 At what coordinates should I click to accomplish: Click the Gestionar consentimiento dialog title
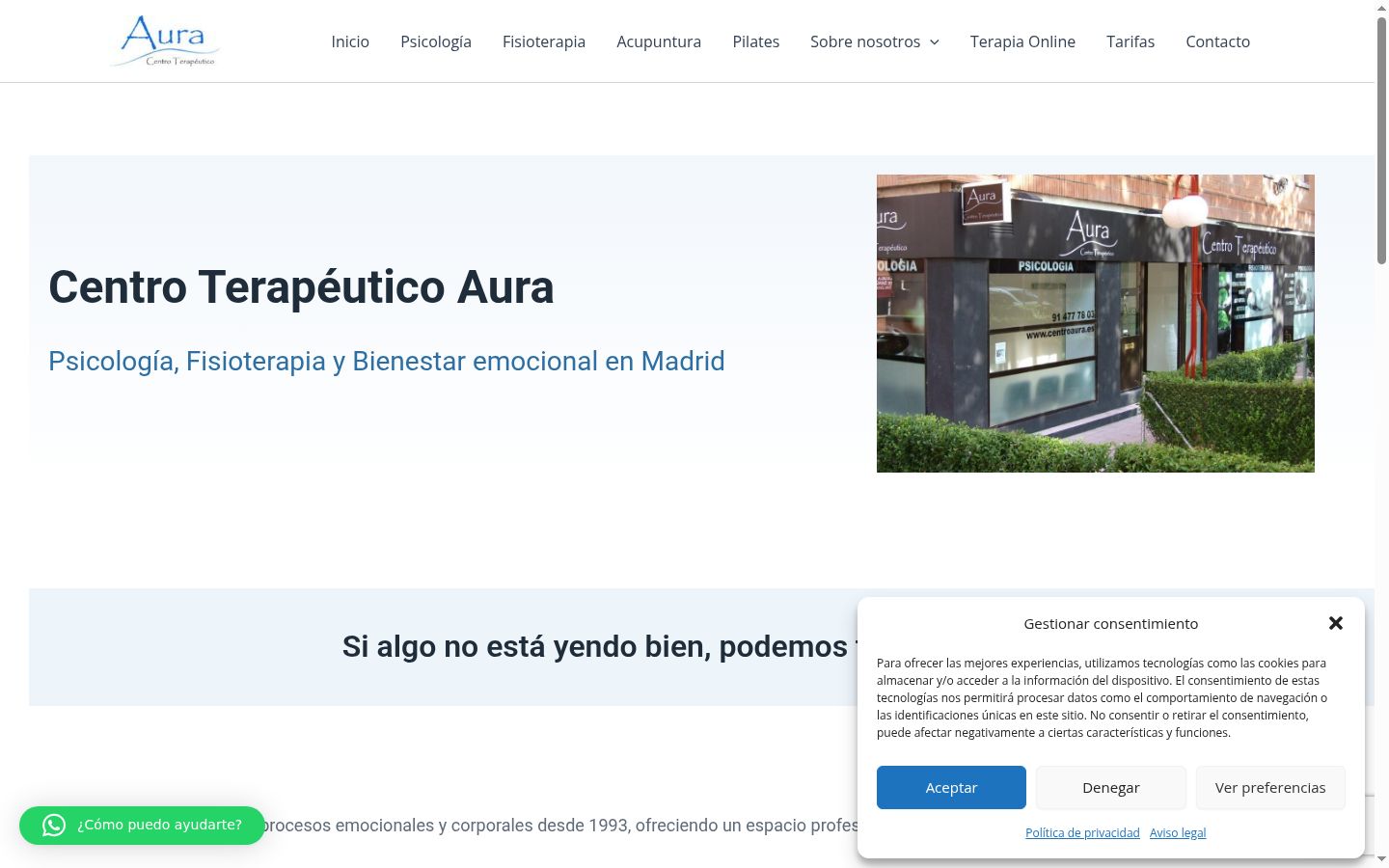click(x=1111, y=624)
